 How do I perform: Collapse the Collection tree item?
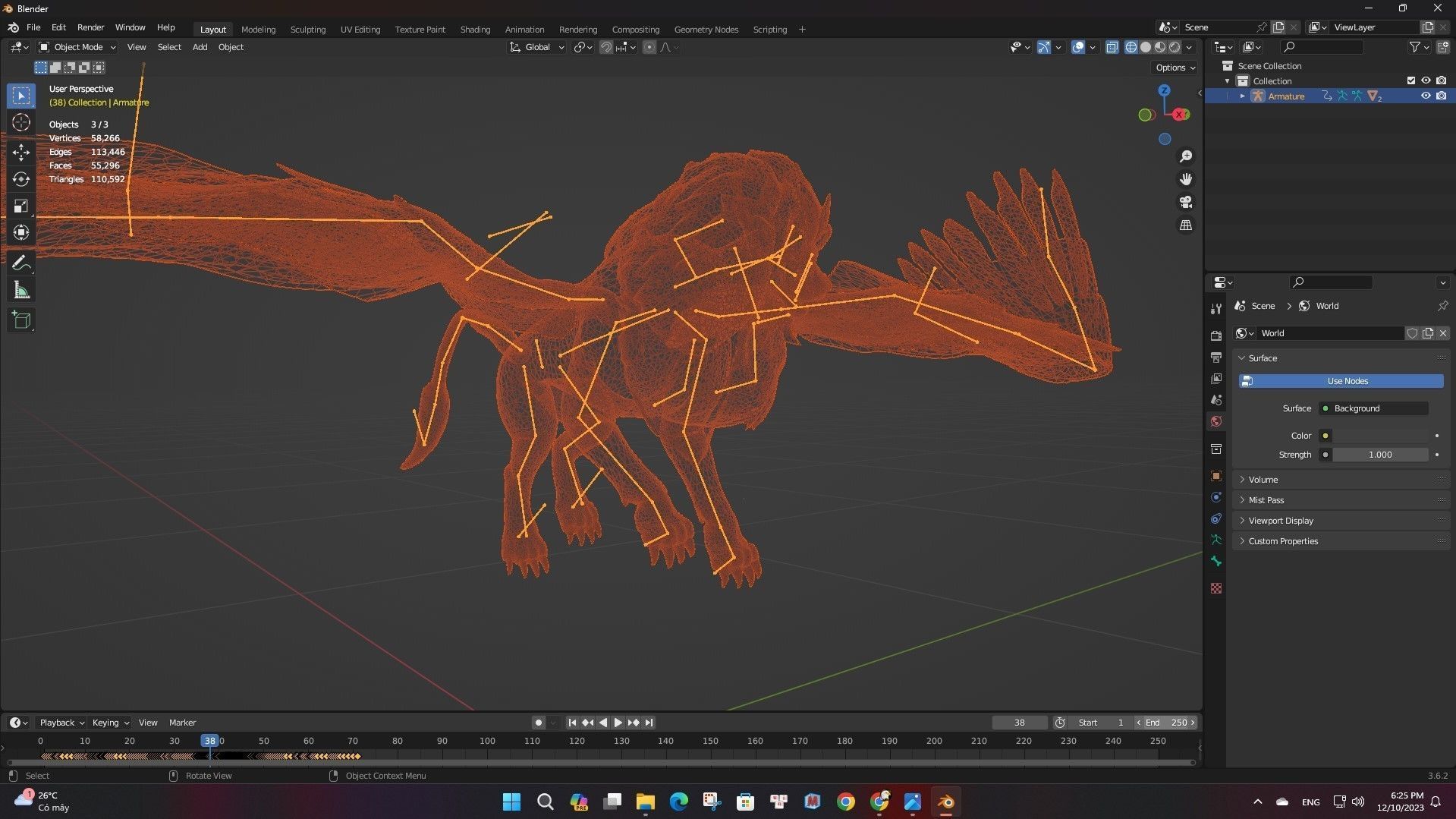coord(1227,81)
